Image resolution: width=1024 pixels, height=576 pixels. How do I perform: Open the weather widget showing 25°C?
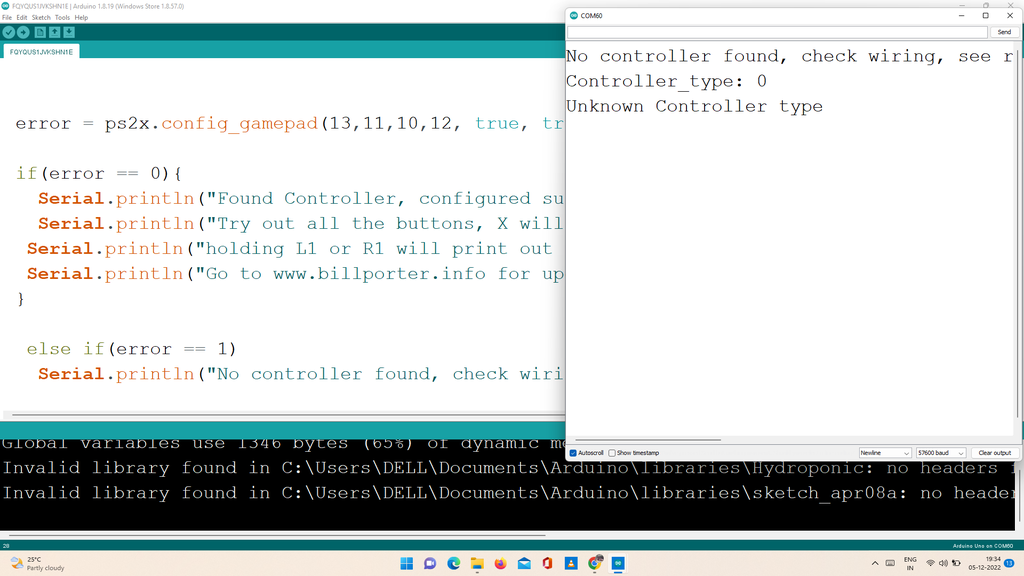[x=38, y=564]
